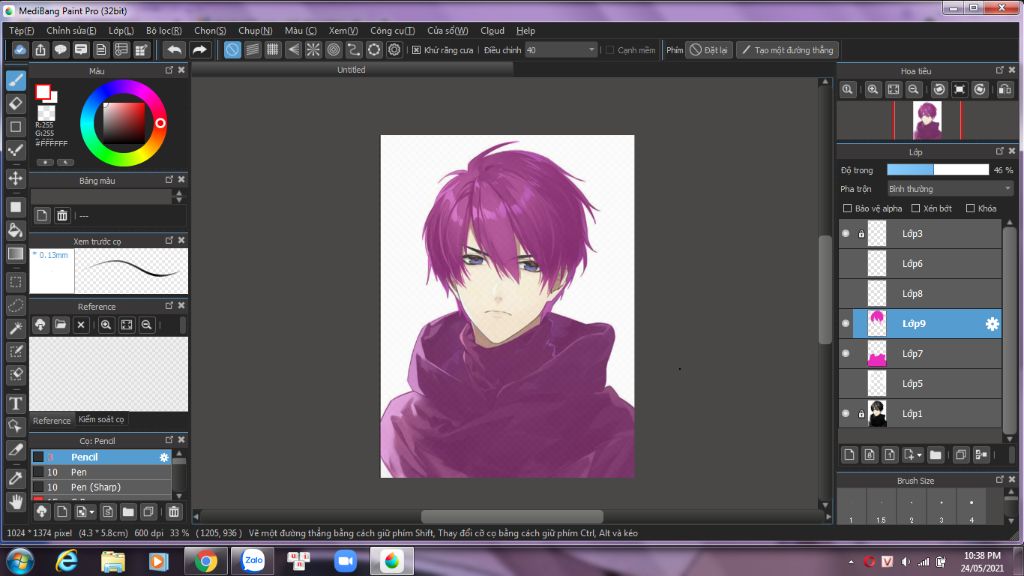Viewport: 1024px width, 576px height.
Task: Select brush size 4 preset
Action: click(x=972, y=508)
